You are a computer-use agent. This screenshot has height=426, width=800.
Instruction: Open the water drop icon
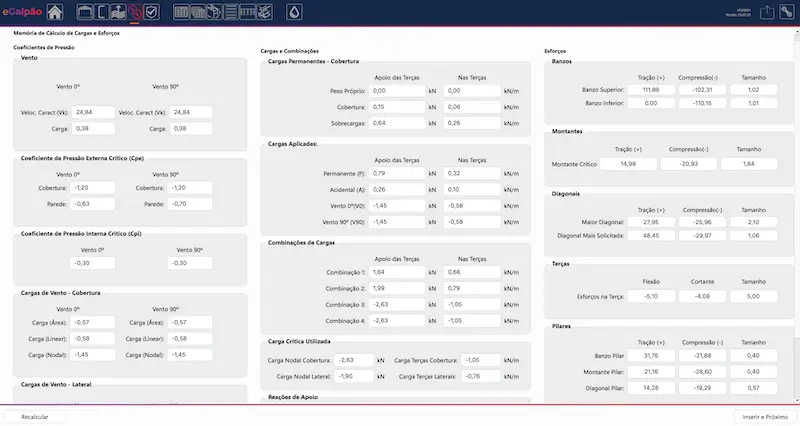(293, 12)
